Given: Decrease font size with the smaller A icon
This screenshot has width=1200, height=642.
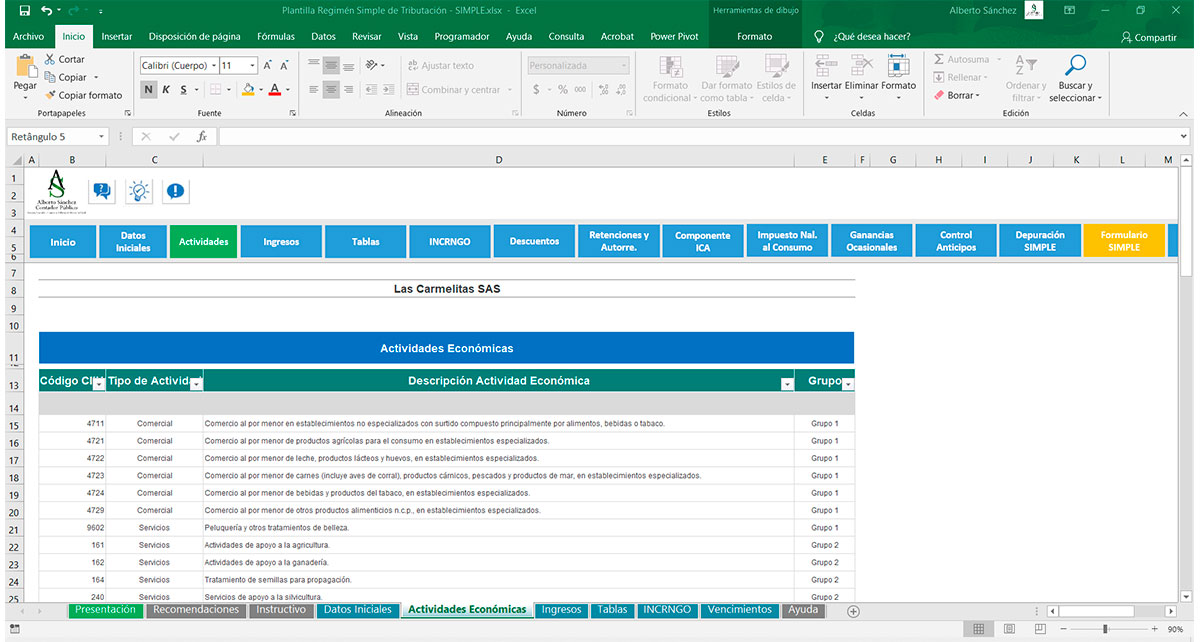Looking at the screenshot, I should point(284,65).
